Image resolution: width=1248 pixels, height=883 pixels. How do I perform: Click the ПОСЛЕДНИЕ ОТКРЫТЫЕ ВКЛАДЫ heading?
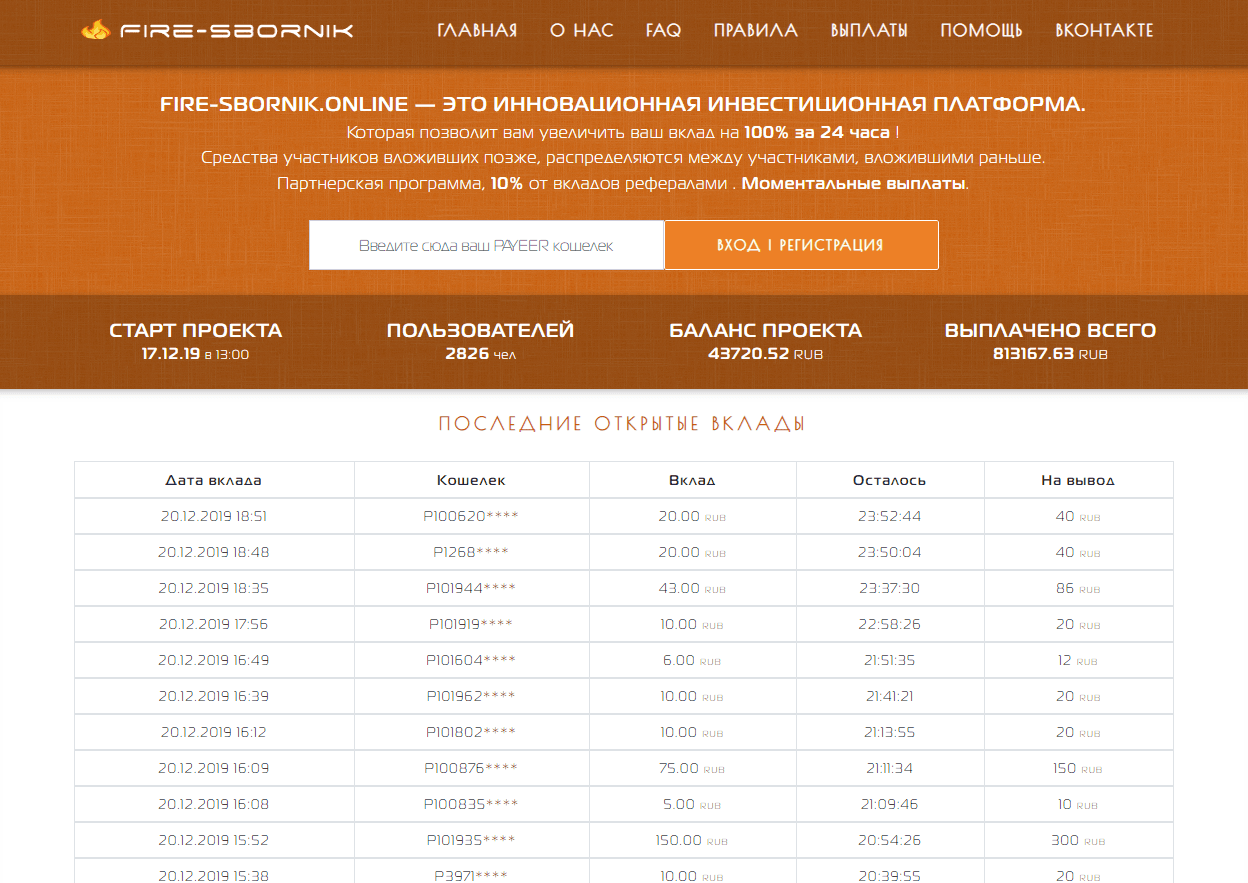click(x=622, y=424)
